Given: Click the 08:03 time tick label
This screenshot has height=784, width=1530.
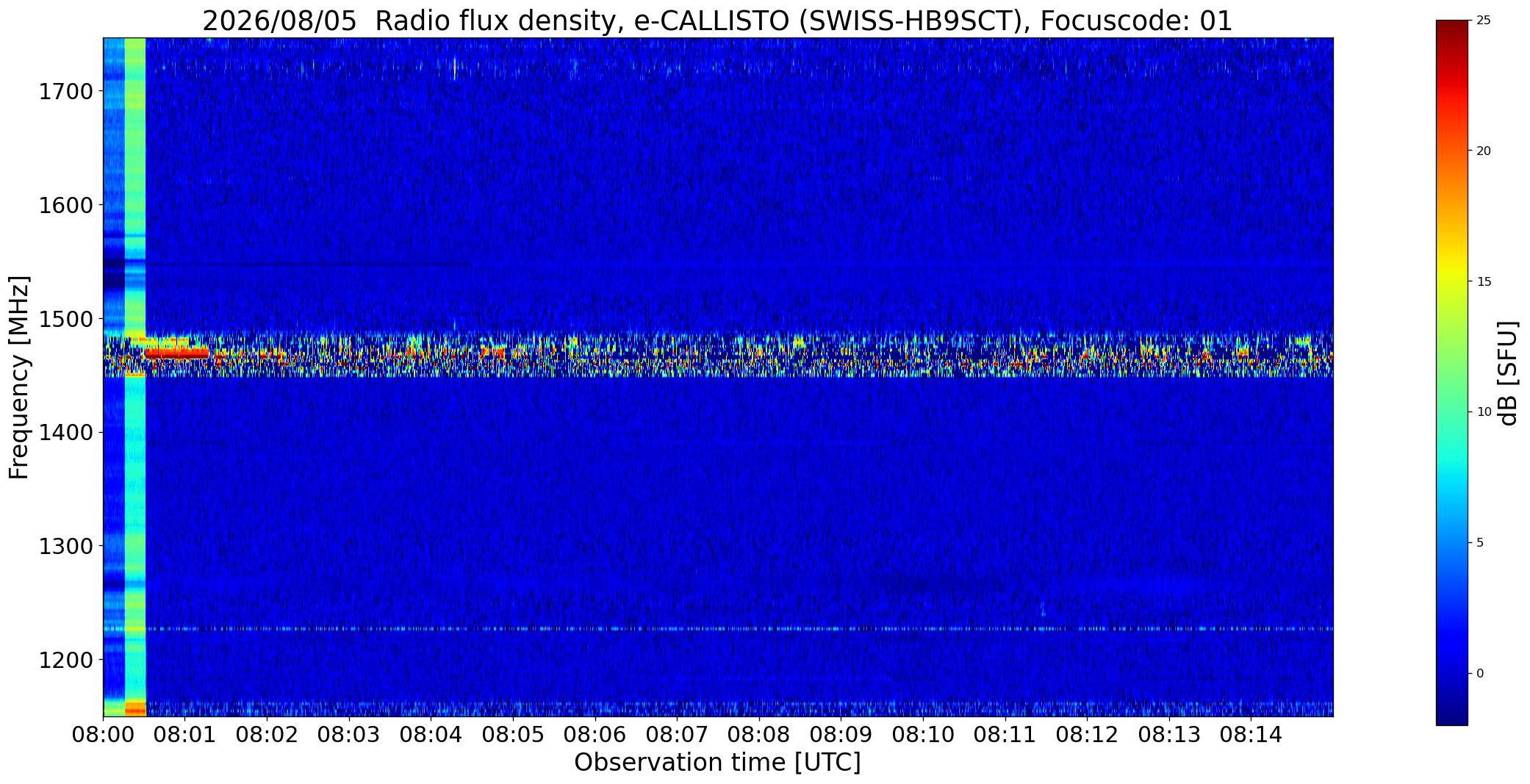Looking at the screenshot, I should [x=349, y=735].
